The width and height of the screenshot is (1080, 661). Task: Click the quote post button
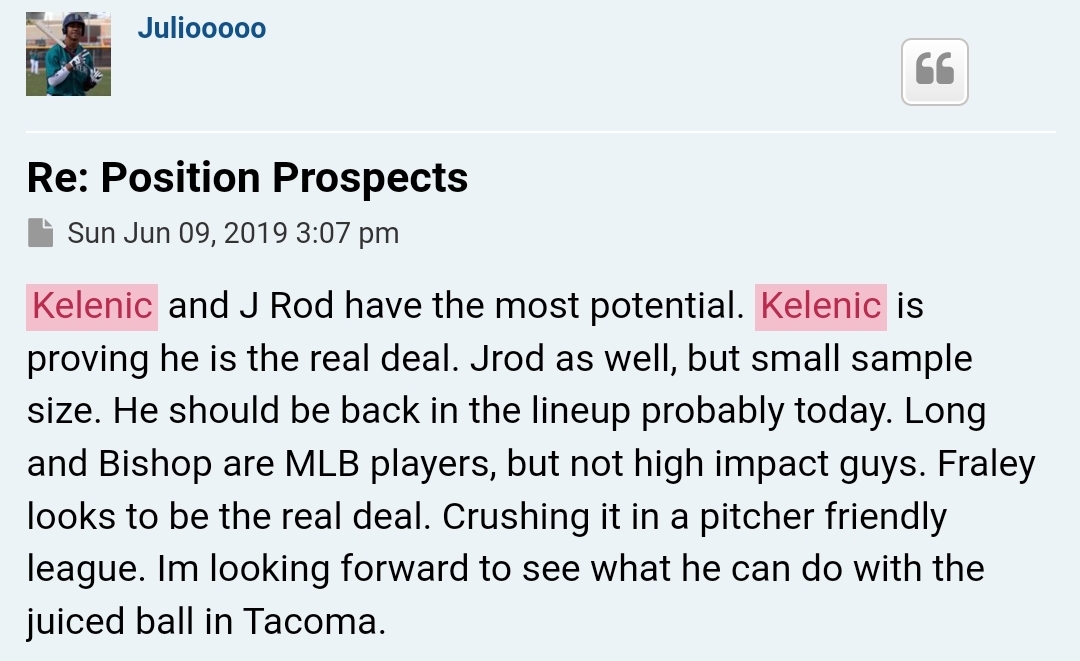click(x=935, y=72)
